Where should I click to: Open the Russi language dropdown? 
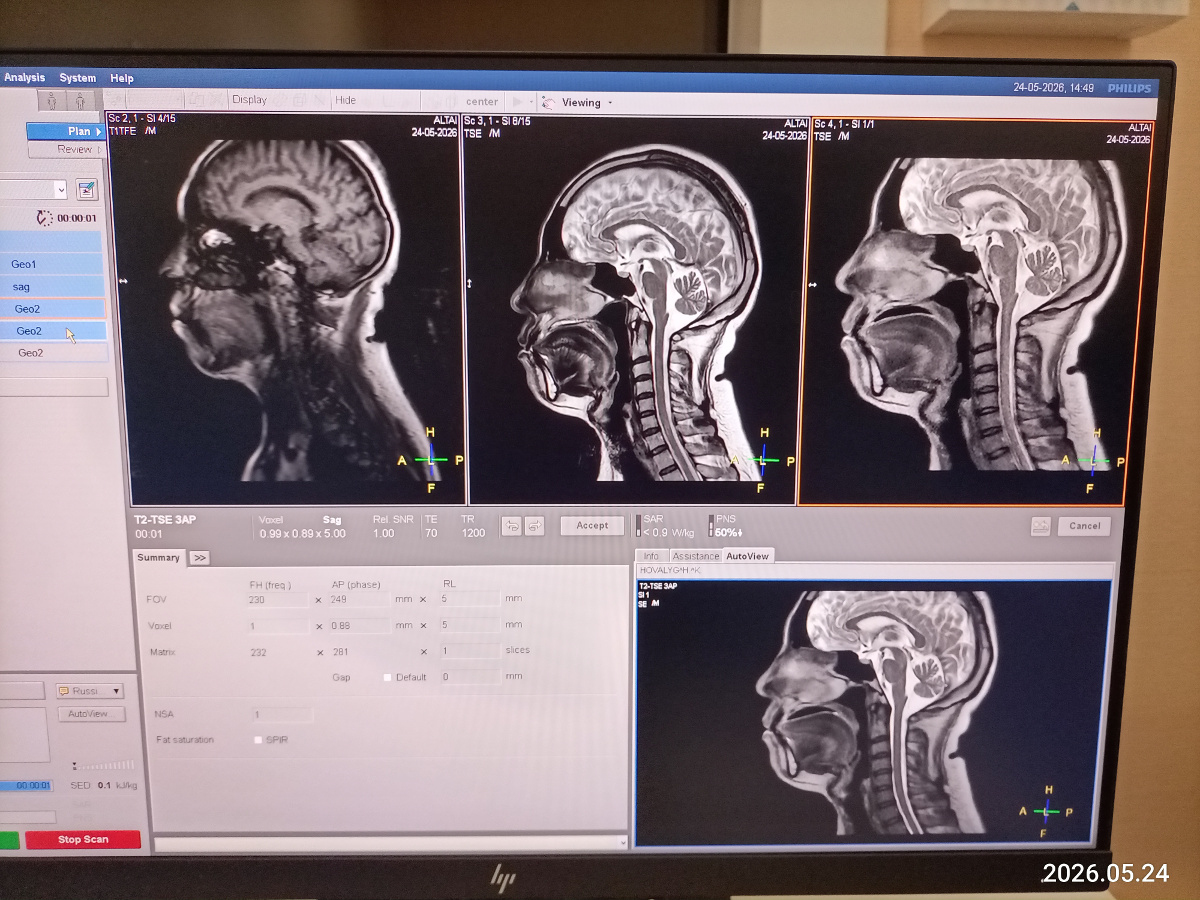point(90,691)
